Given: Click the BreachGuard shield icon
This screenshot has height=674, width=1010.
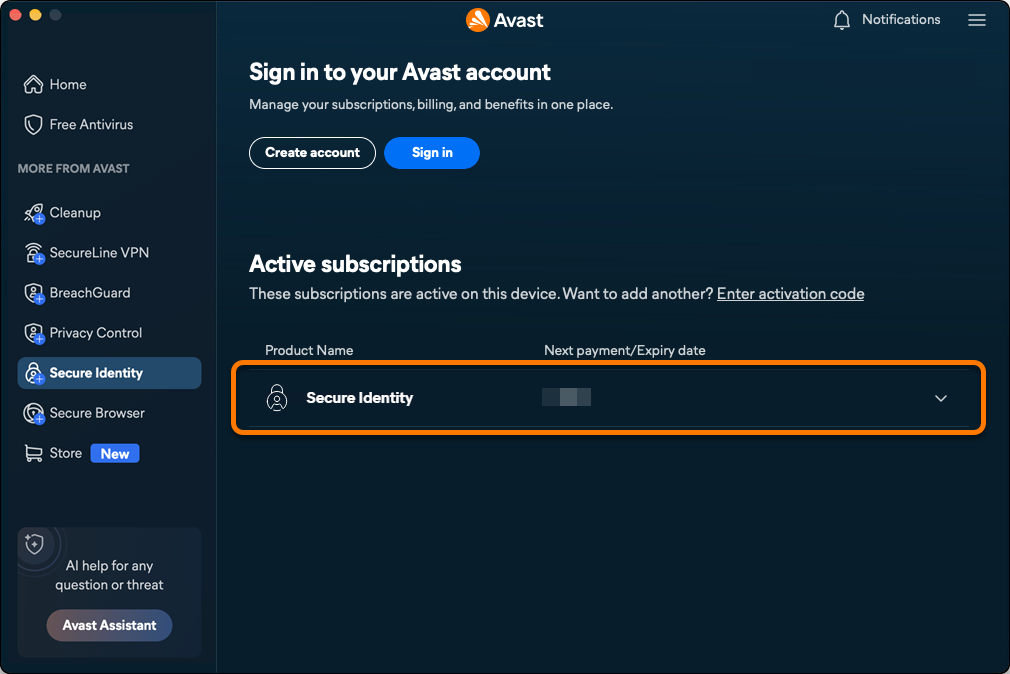Looking at the screenshot, I should point(33,293).
